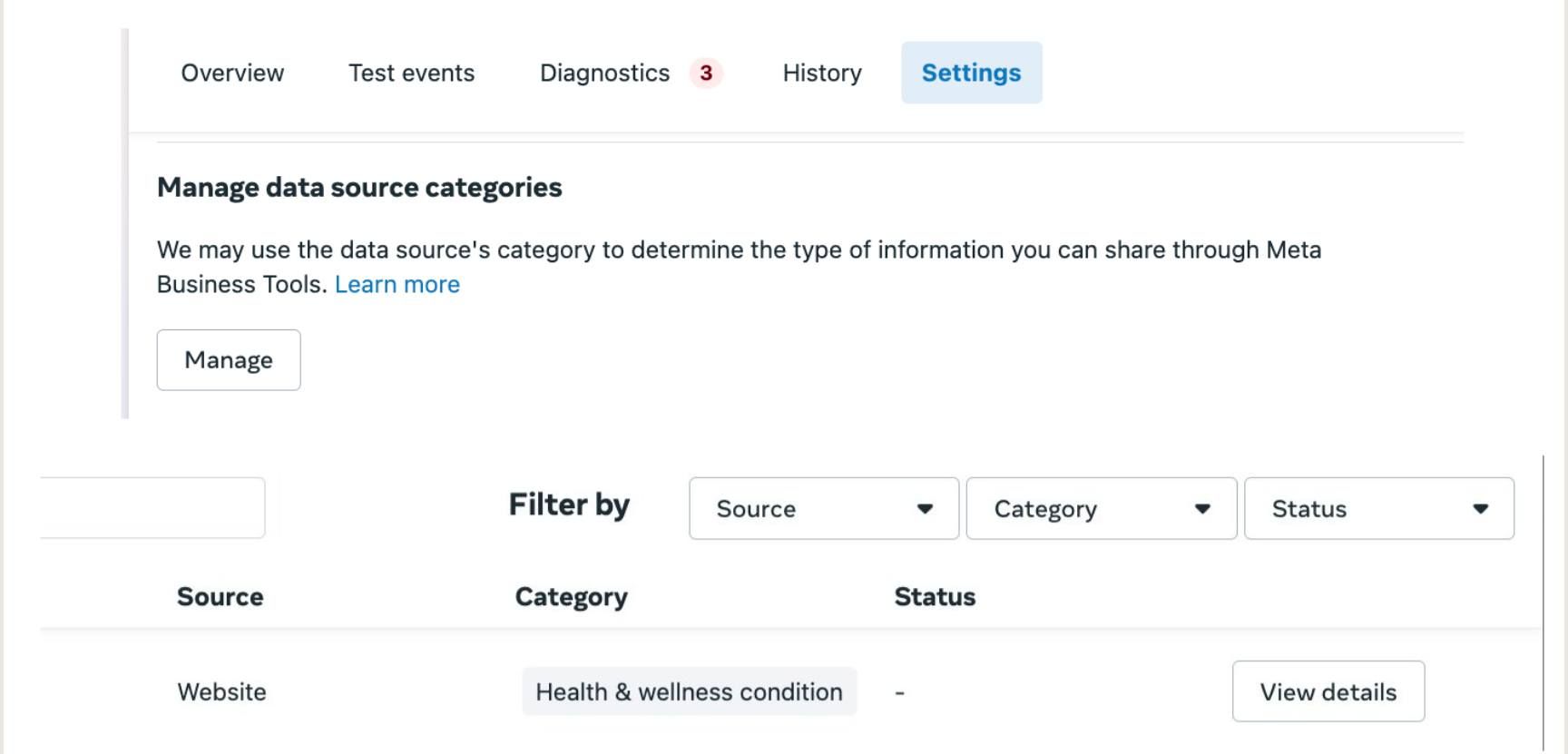Viewport: 1568px width, 754px height.
Task: Select the Settings tab
Action: point(971,73)
